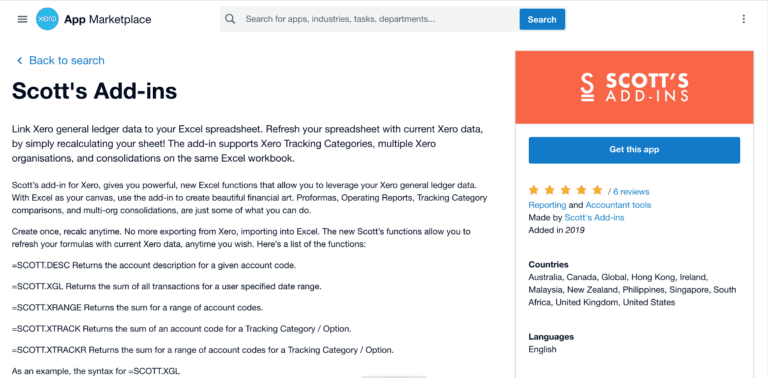Image resolution: width=768 pixels, height=378 pixels.
Task: Click the first gold rating star
Action: (x=533, y=190)
